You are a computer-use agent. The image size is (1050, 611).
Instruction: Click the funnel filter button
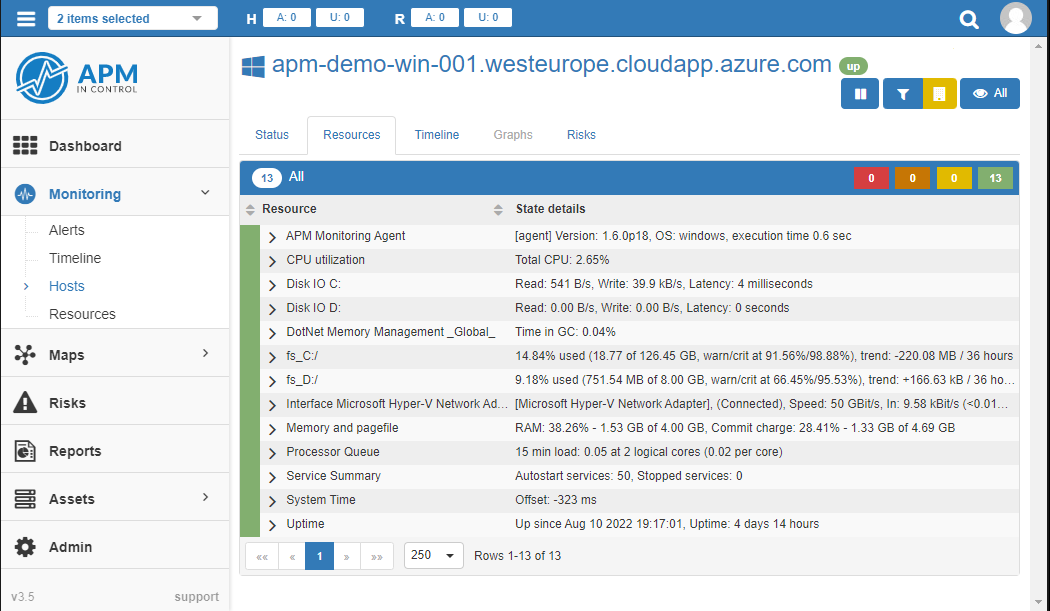(902, 94)
